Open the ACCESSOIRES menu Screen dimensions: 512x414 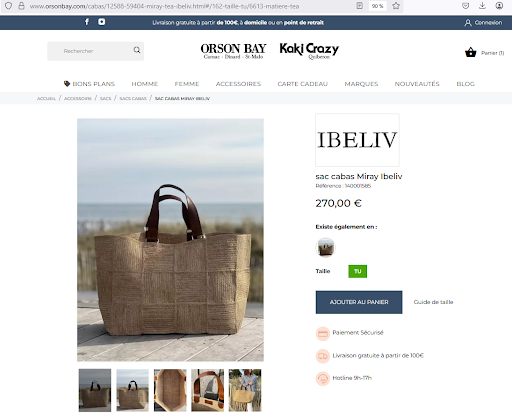tap(238, 84)
